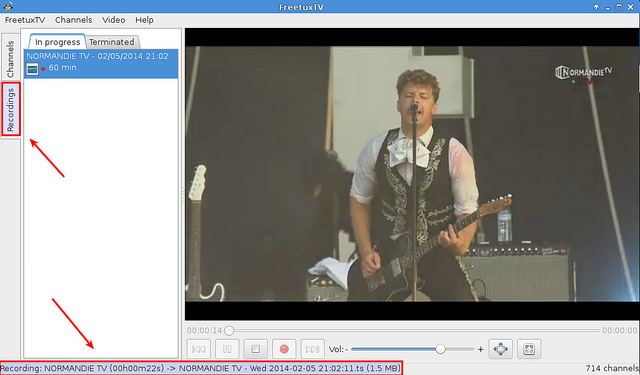The height and width of the screenshot is (375, 640).
Task: Open the vertical Channels tab
Action: pos(10,59)
